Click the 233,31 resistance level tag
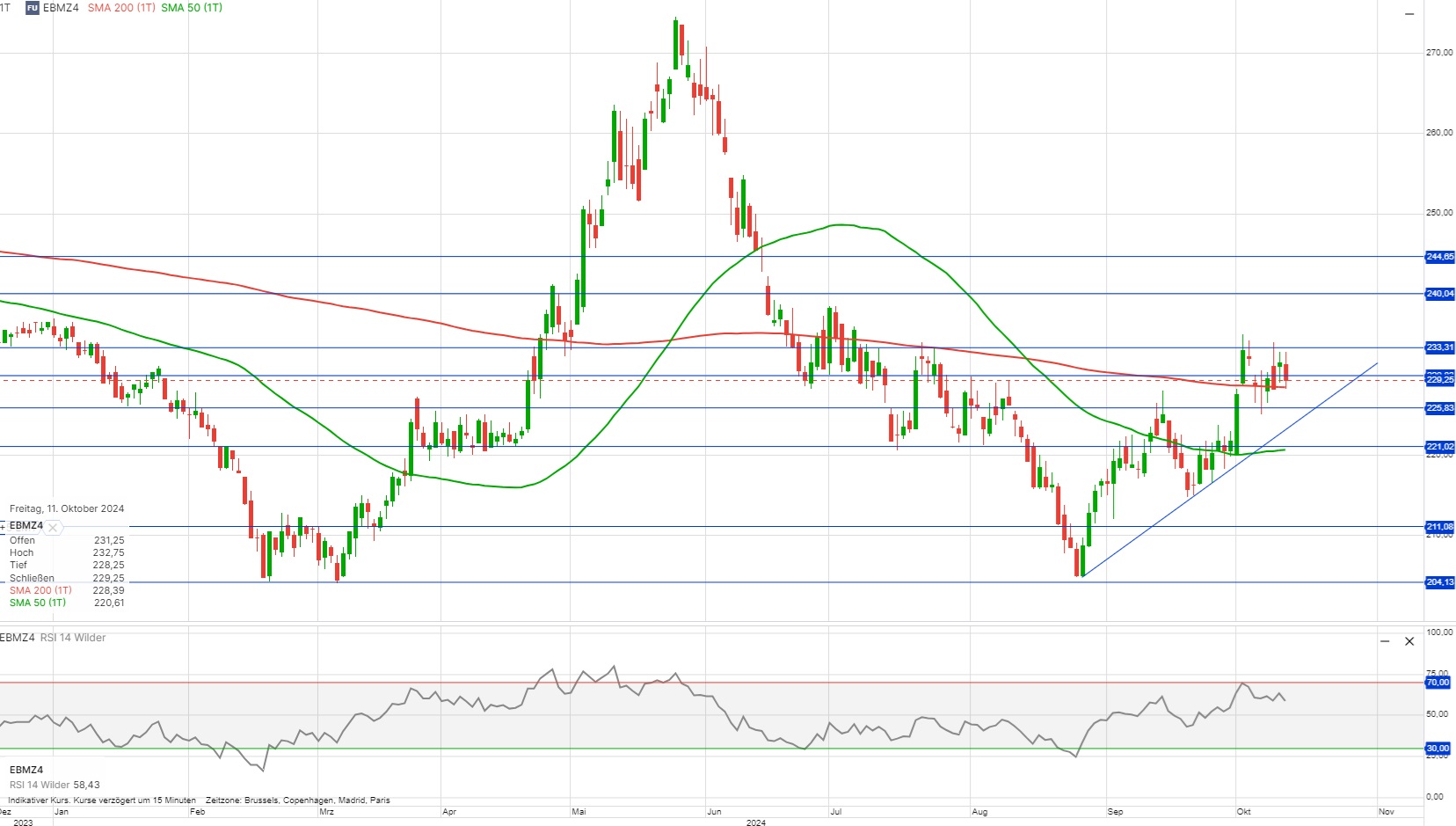The image size is (1456, 826). pyautogui.click(x=1439, y=347)
